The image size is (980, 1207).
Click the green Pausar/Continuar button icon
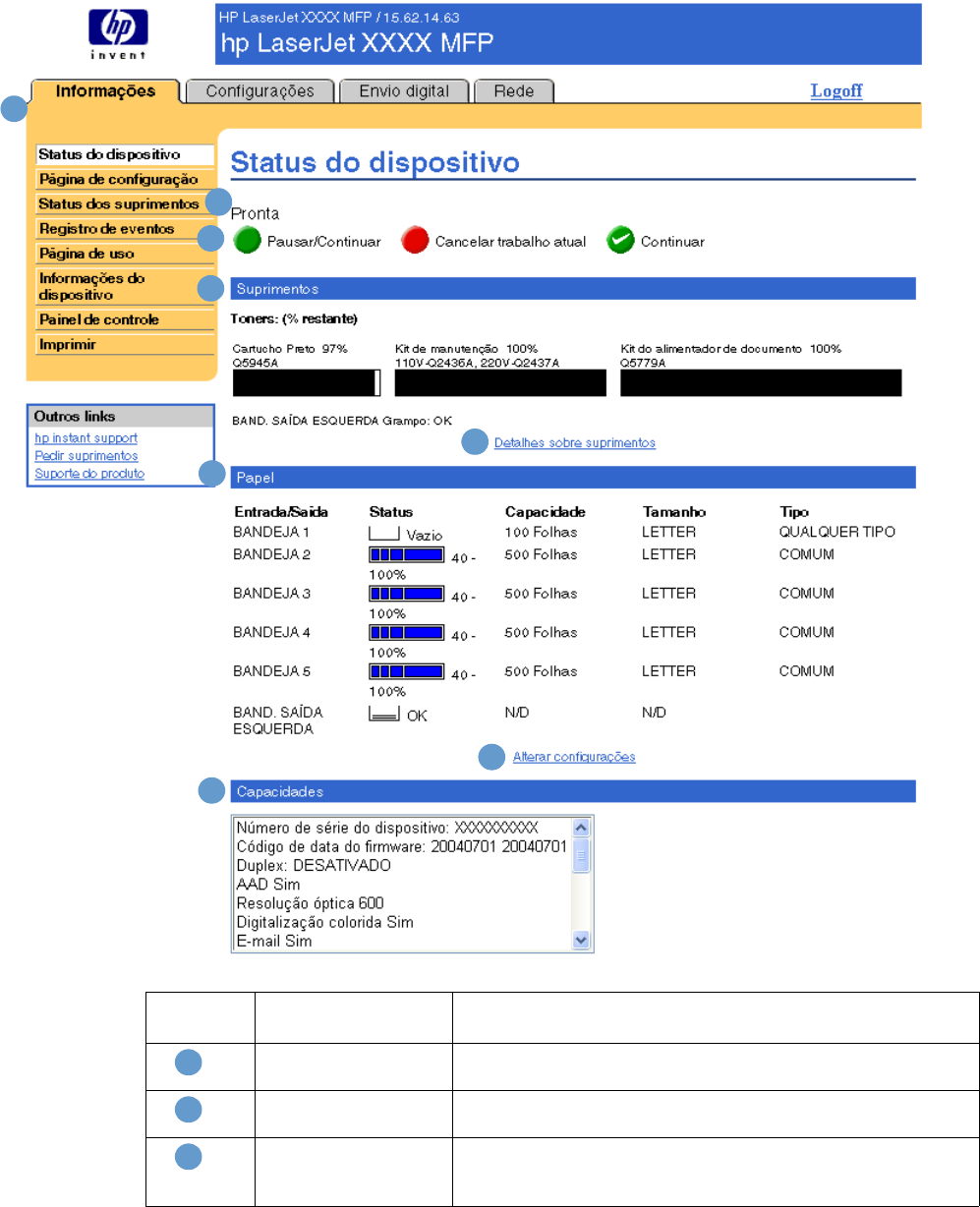[247, 241]
